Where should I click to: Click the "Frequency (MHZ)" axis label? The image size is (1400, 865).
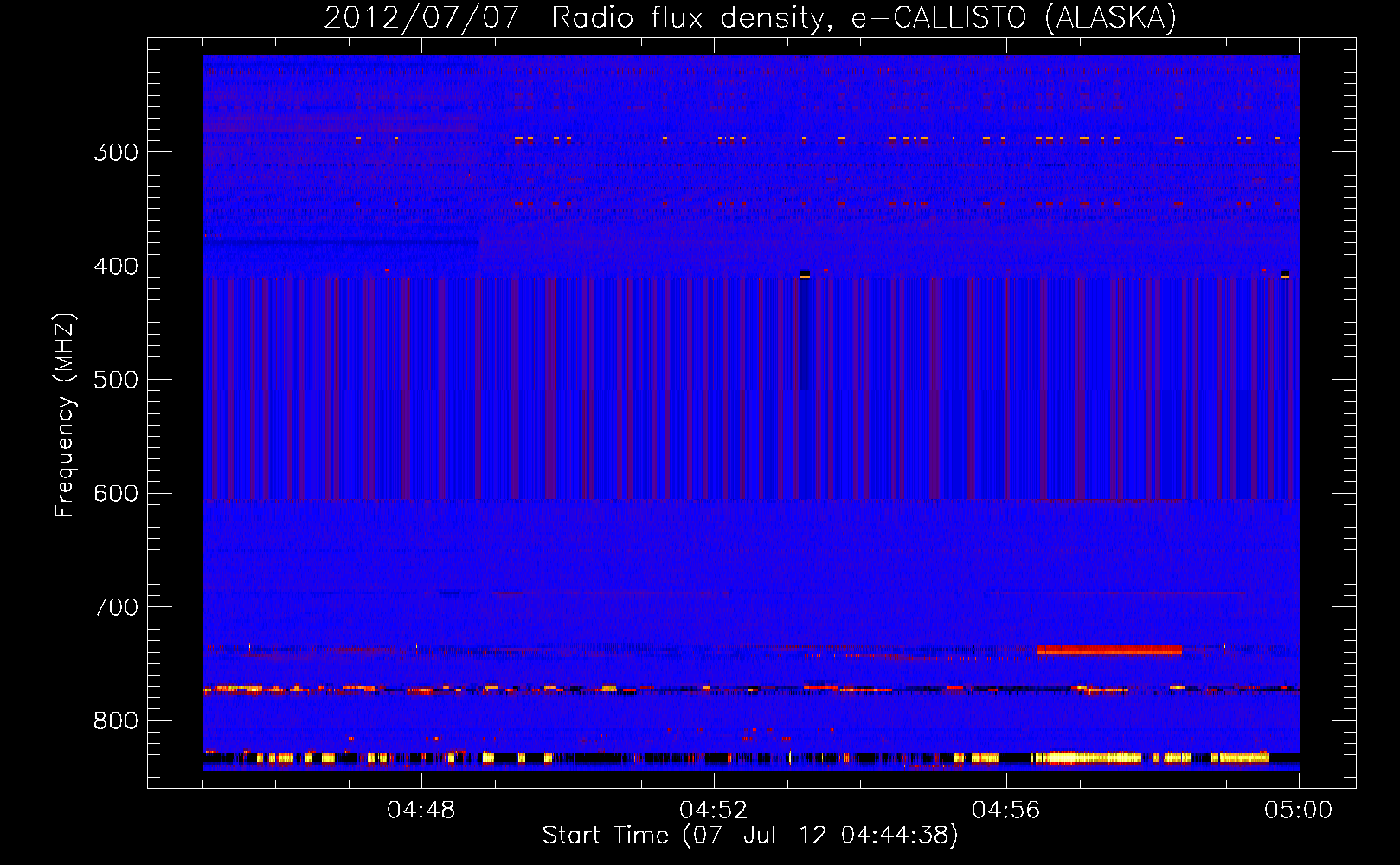pos(65,415)
